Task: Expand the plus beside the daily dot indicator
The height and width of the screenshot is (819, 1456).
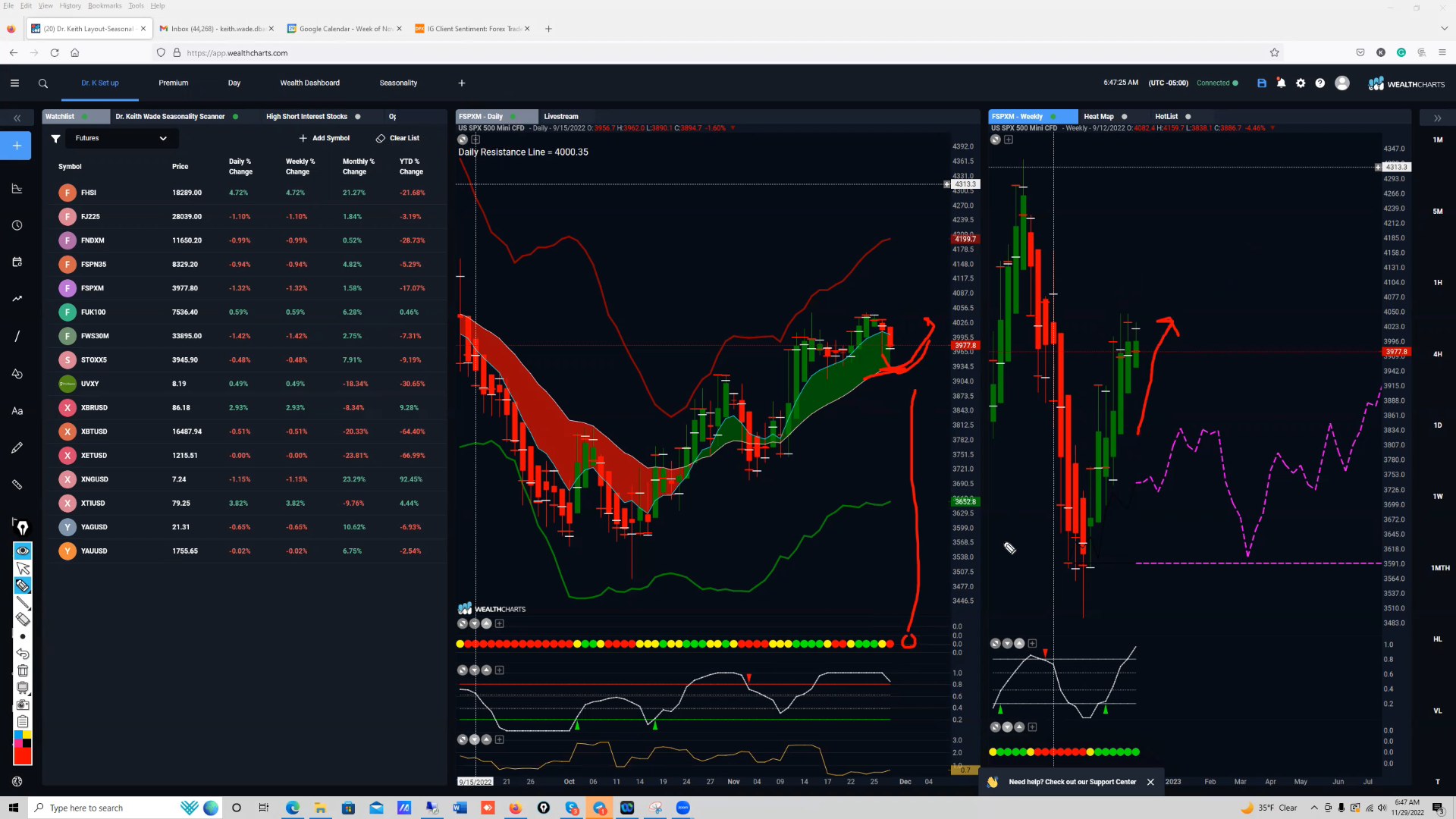Action: [500, 624]
